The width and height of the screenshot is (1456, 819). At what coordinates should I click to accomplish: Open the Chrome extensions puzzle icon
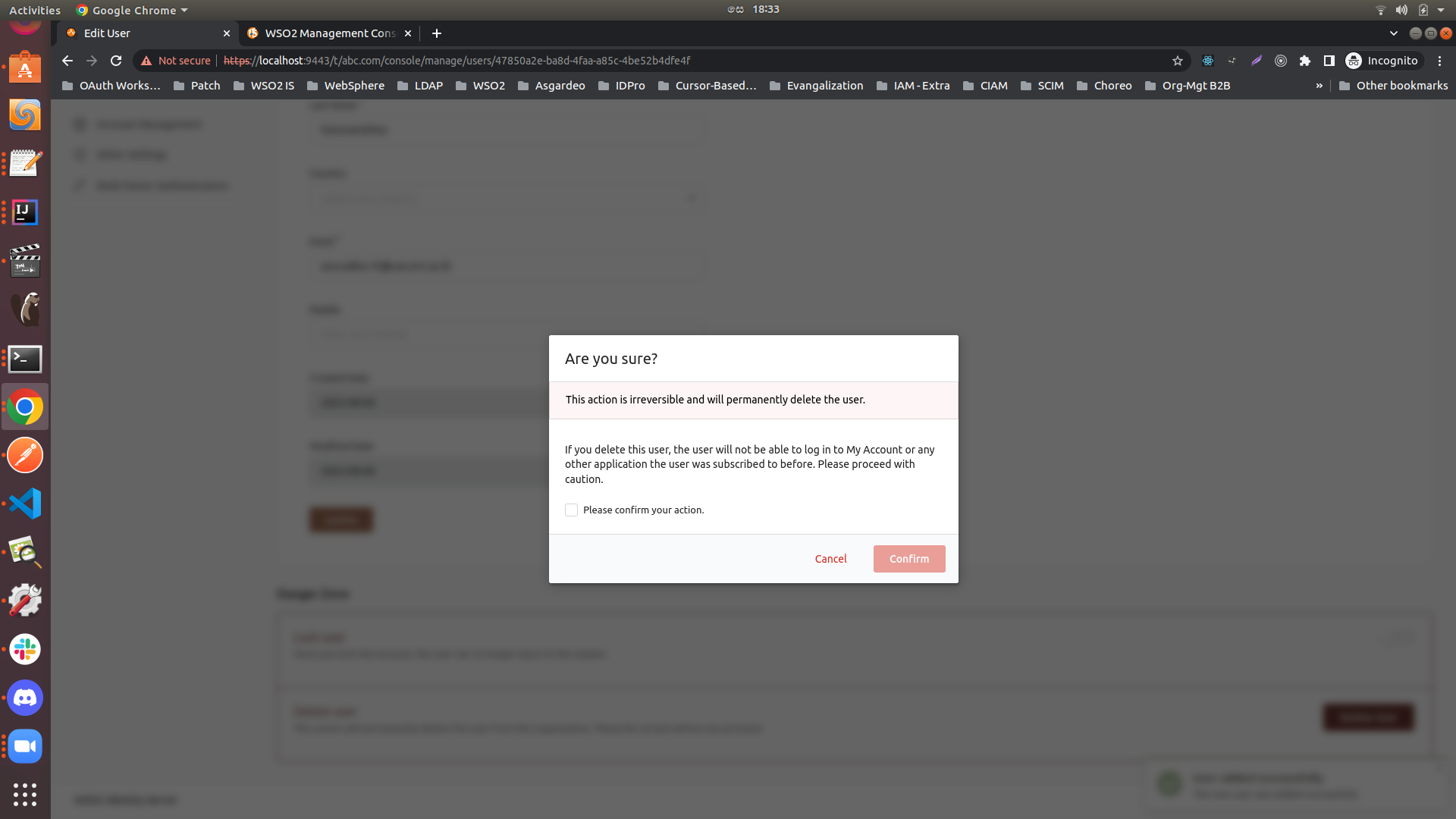(x=1305, y=61)
